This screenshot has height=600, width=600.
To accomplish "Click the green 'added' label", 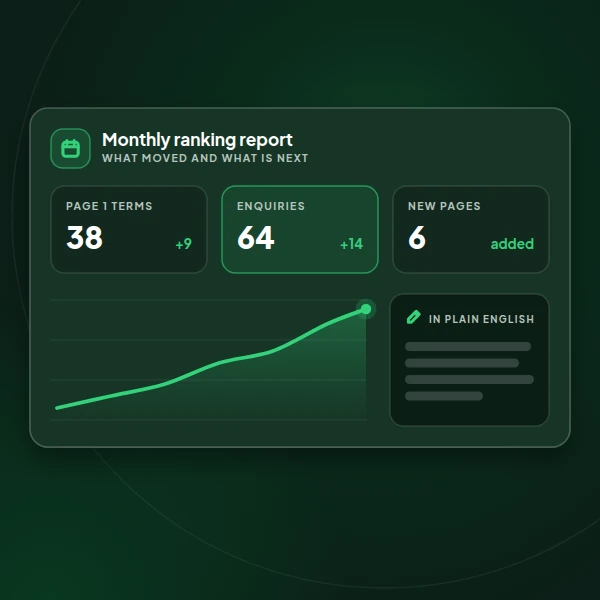I will click(x=512, y=244).
